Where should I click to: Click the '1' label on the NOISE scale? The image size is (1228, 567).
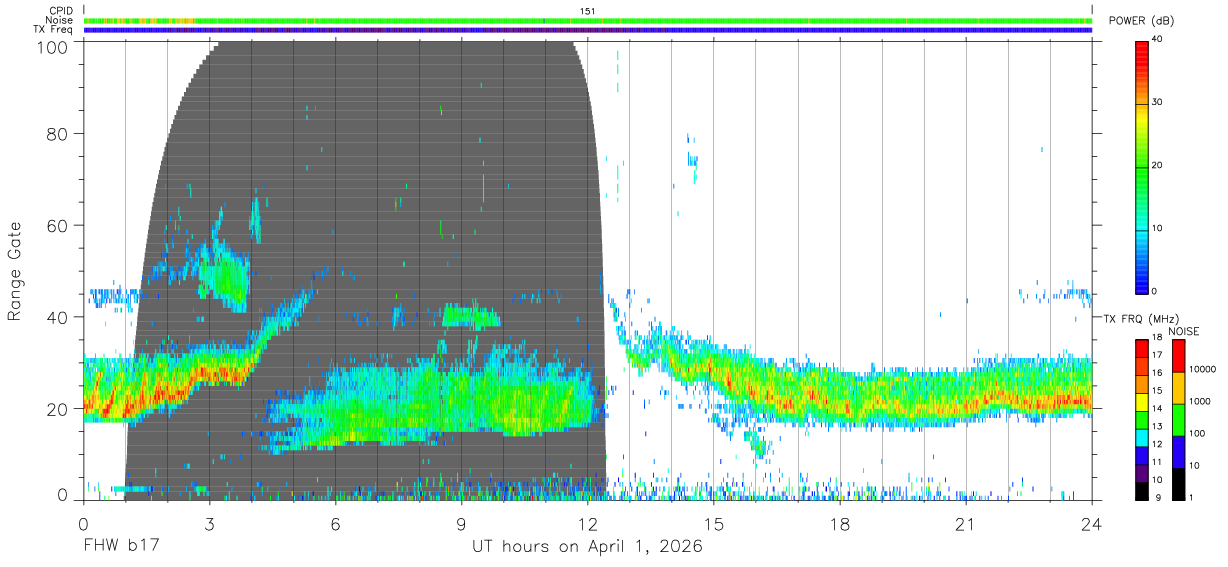pos(1193,497)
